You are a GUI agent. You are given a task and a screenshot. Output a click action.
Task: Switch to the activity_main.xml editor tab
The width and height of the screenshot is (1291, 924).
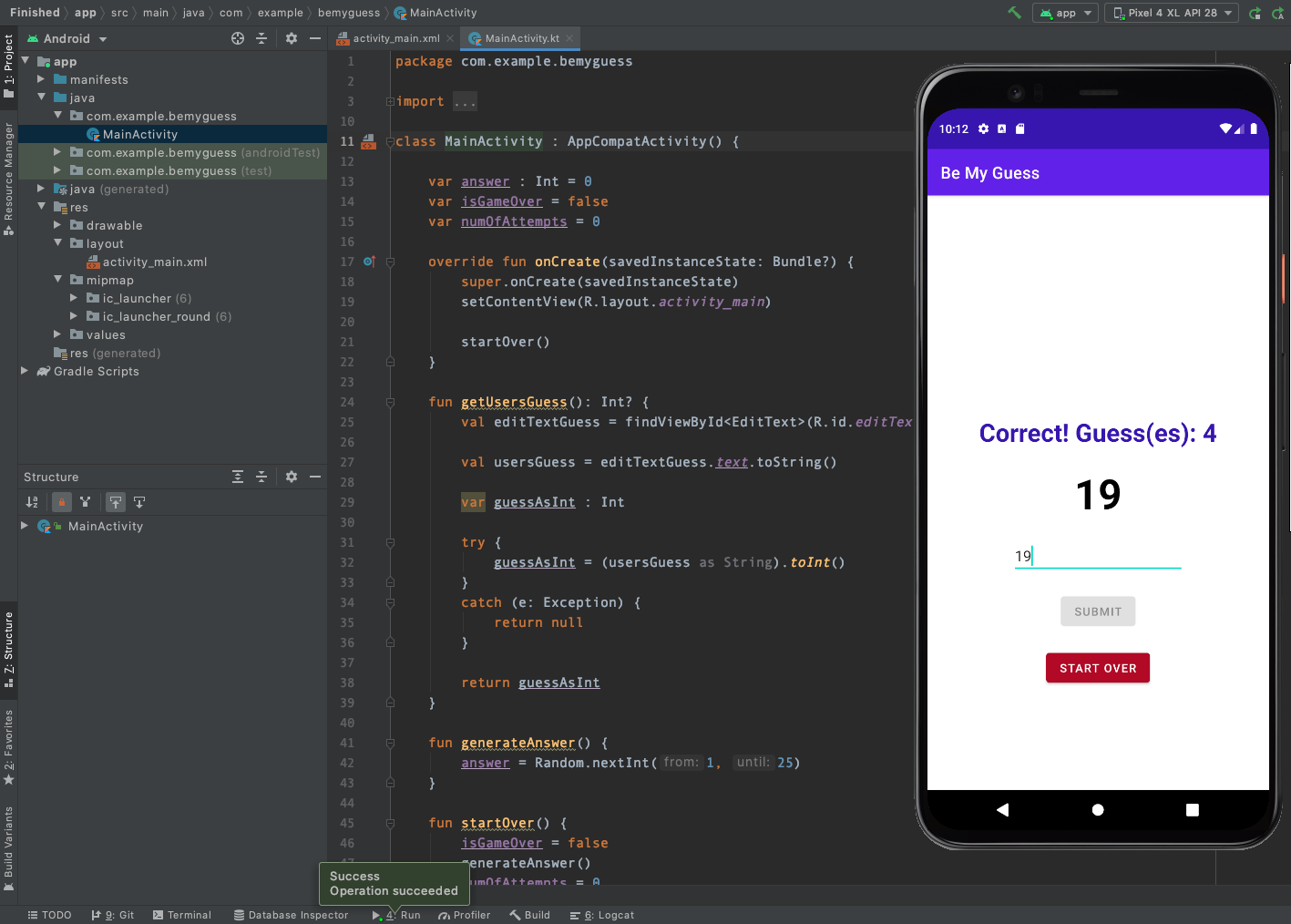(395, 38)
